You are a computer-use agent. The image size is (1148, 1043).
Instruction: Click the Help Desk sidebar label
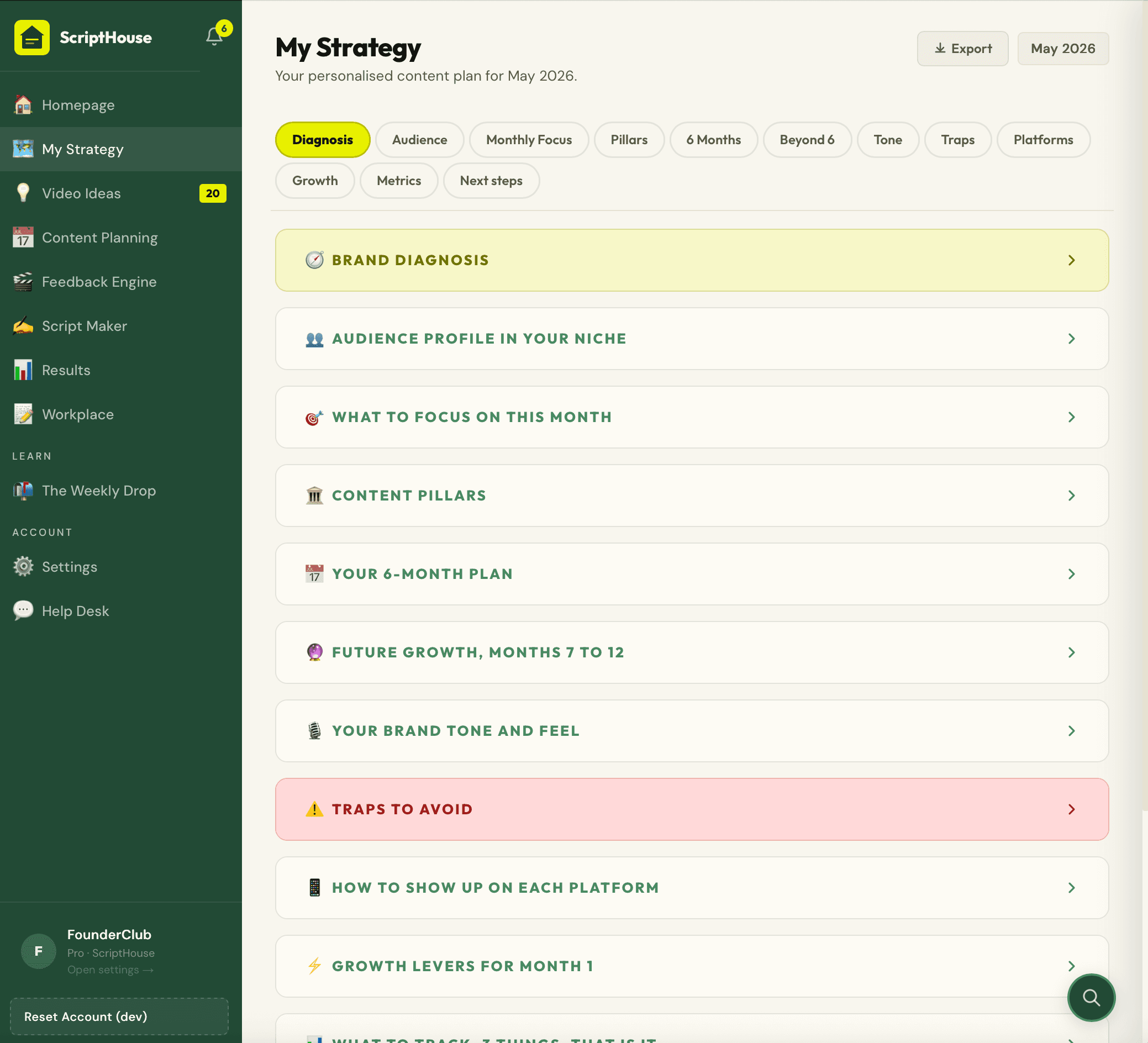75,611
